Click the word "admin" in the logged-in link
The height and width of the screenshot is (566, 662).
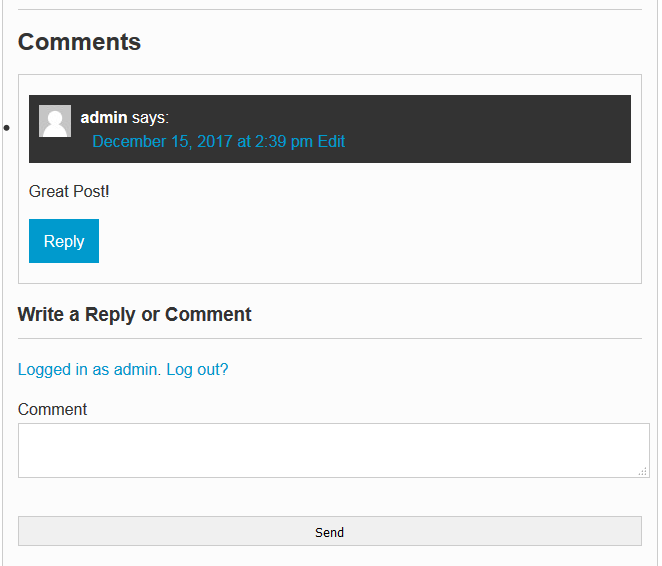click(x=135, y=369)
